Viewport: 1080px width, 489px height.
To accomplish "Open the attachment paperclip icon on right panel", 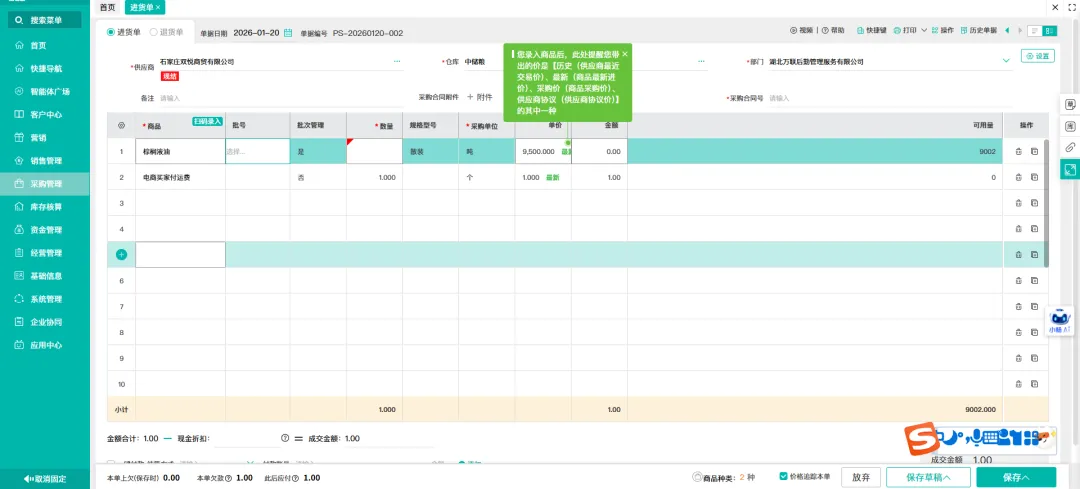I will click(x=1070, y=147).
